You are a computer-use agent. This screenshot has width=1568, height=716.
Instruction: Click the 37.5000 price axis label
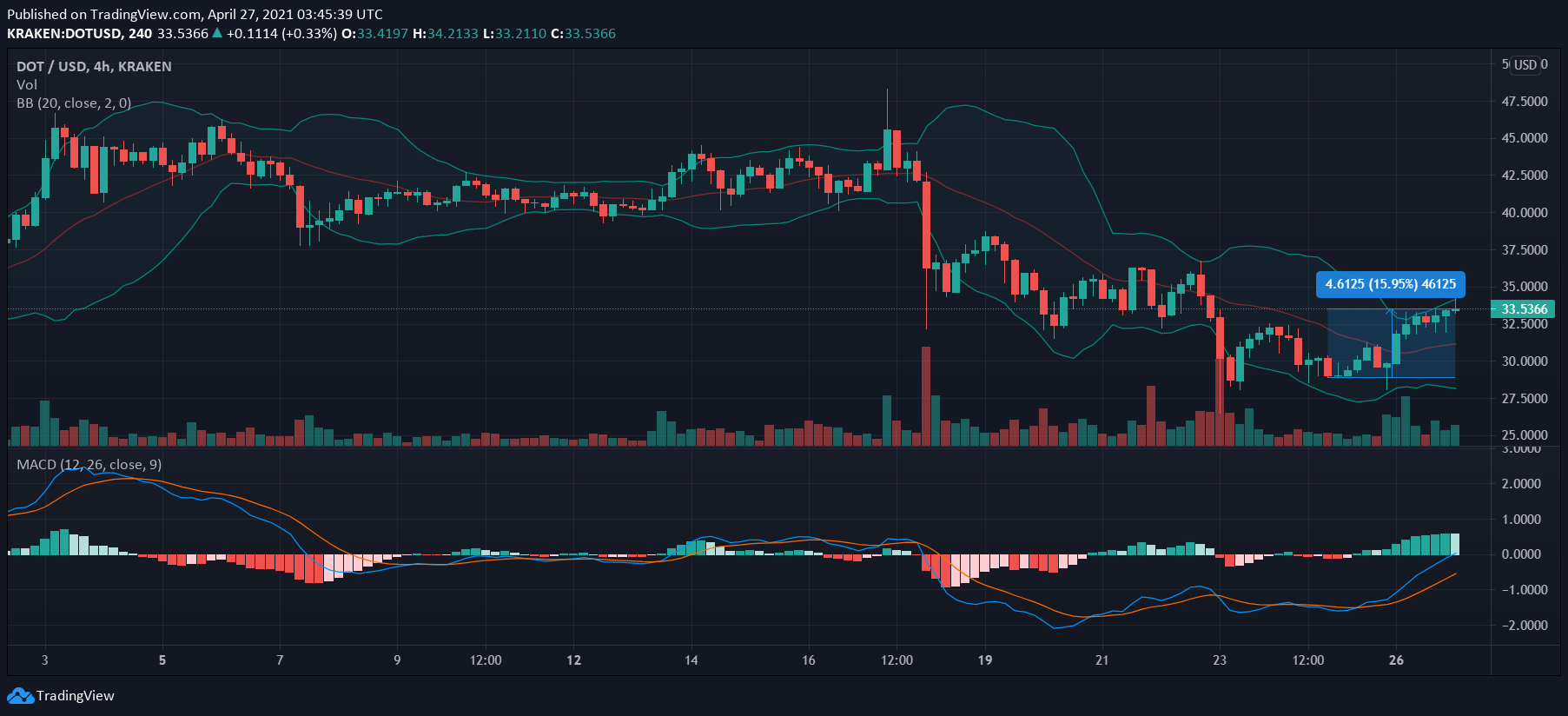click(1525, 249)
